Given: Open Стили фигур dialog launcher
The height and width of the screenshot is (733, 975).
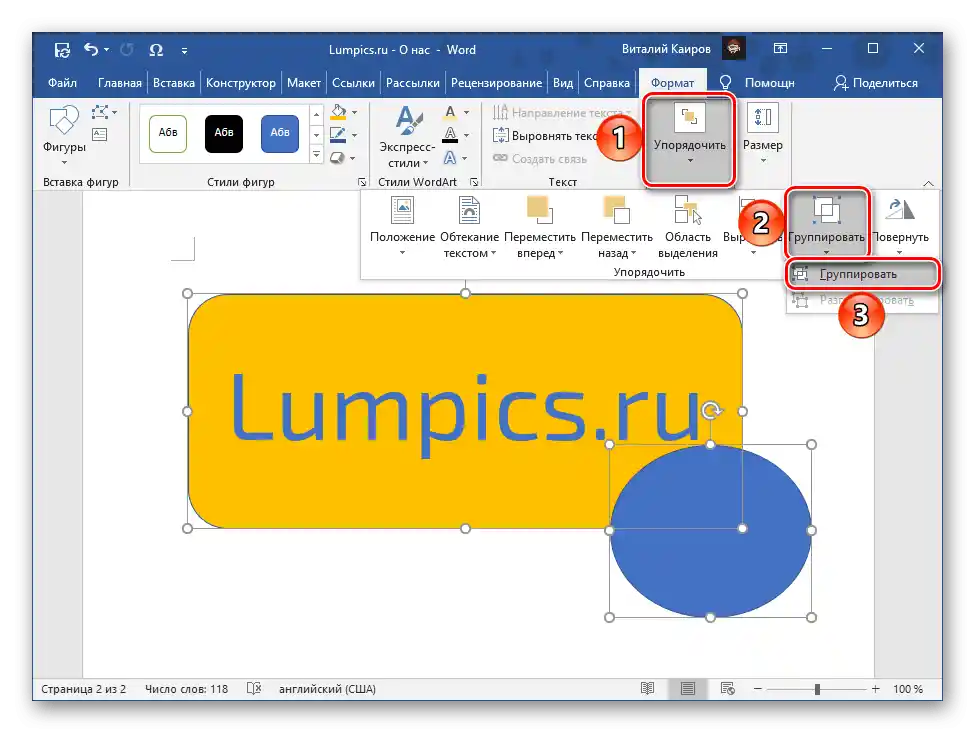Looking at the screenshot, I should [362, 182].
